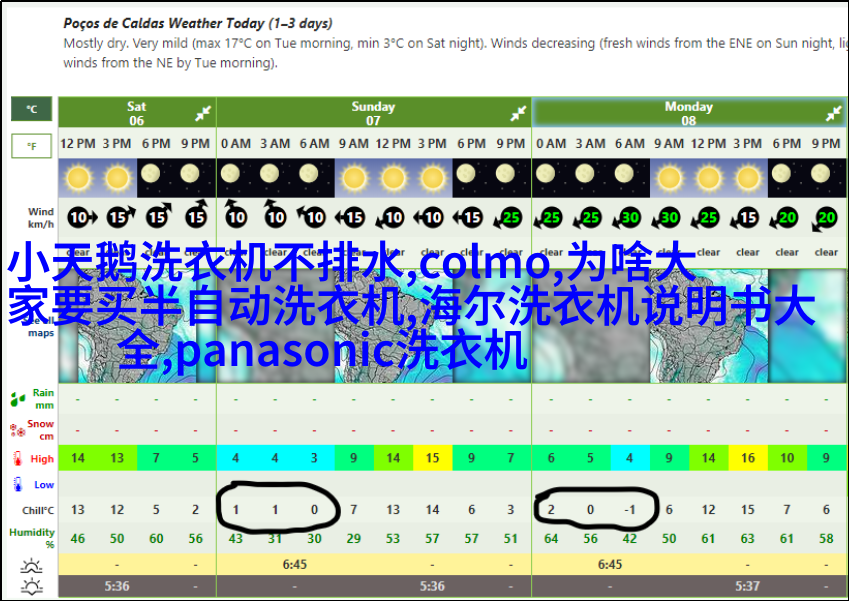The height and width of the screenshot is (601, 849).
Task: Click the sunny icon for Saturday 3 PM
Action: (117, 178)
